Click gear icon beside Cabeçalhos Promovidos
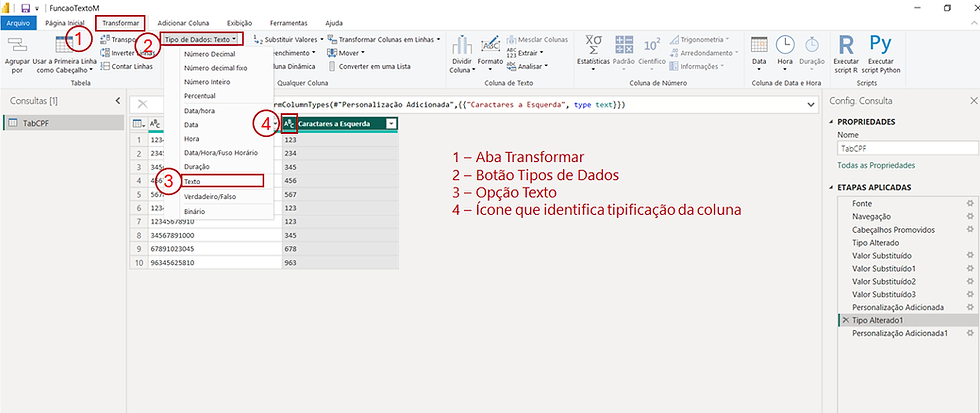The height and width of the screenshot is (413, 980). point(970,230)
